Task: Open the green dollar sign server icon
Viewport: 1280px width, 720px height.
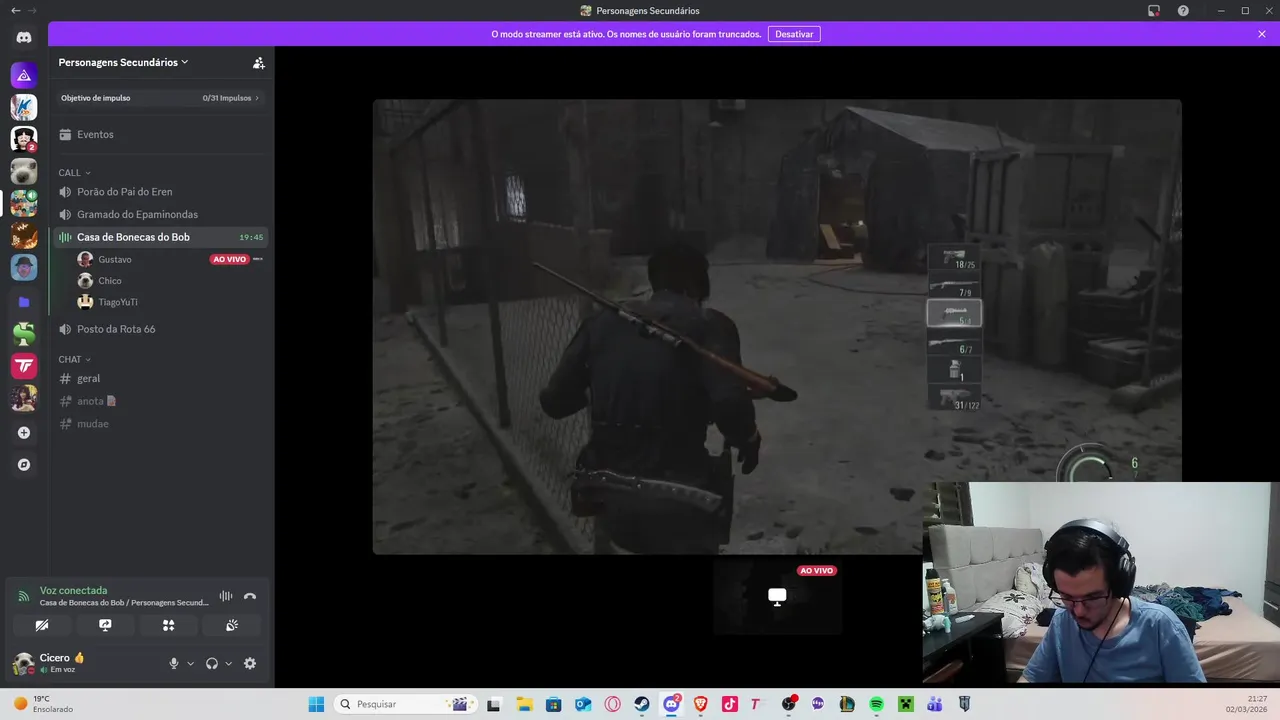Action: coord(24,334)
